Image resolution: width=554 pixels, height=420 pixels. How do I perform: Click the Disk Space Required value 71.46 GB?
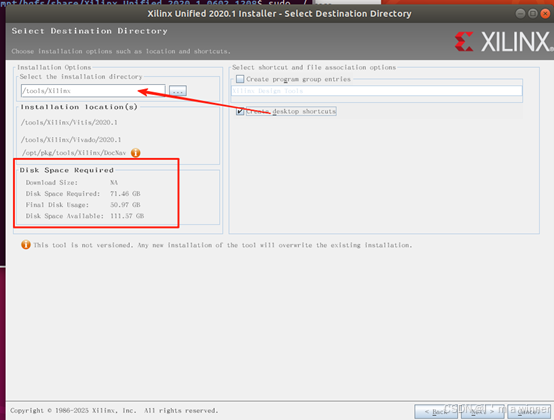(125, 194)
